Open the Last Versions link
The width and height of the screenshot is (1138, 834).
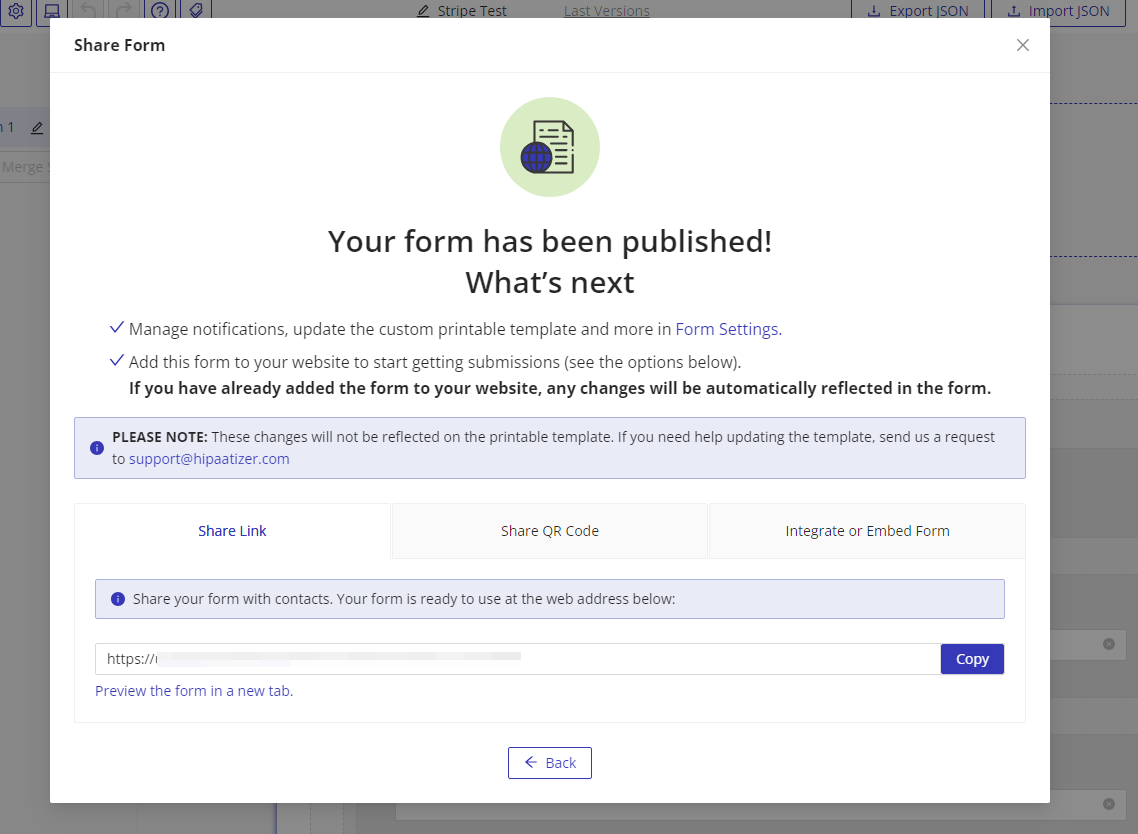point(606,11)
